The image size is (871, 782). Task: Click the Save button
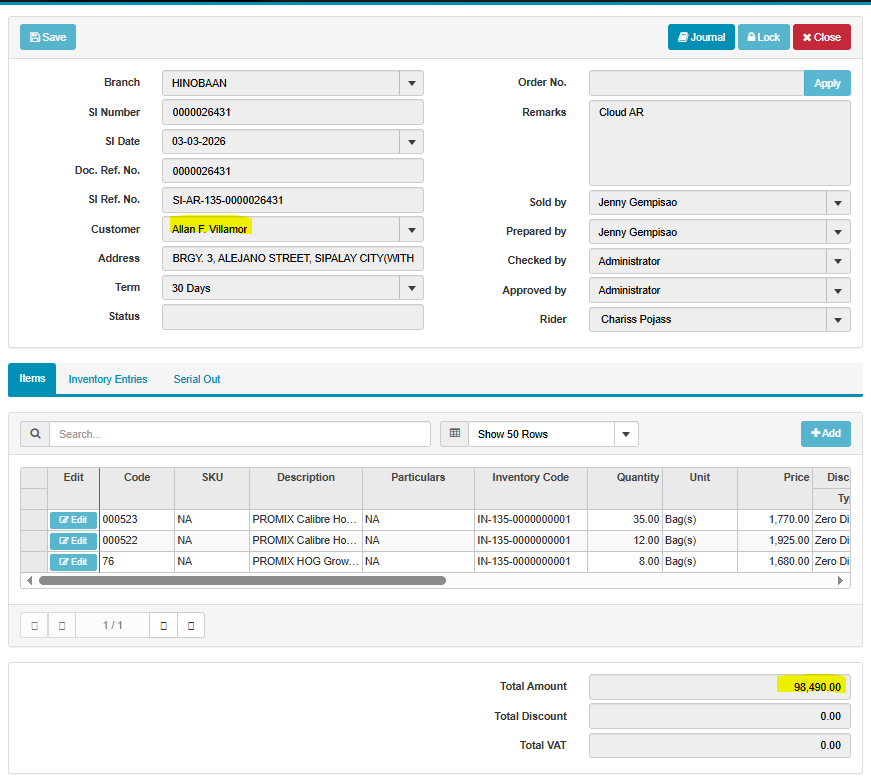pyautogui.click(x=48, y=37)
